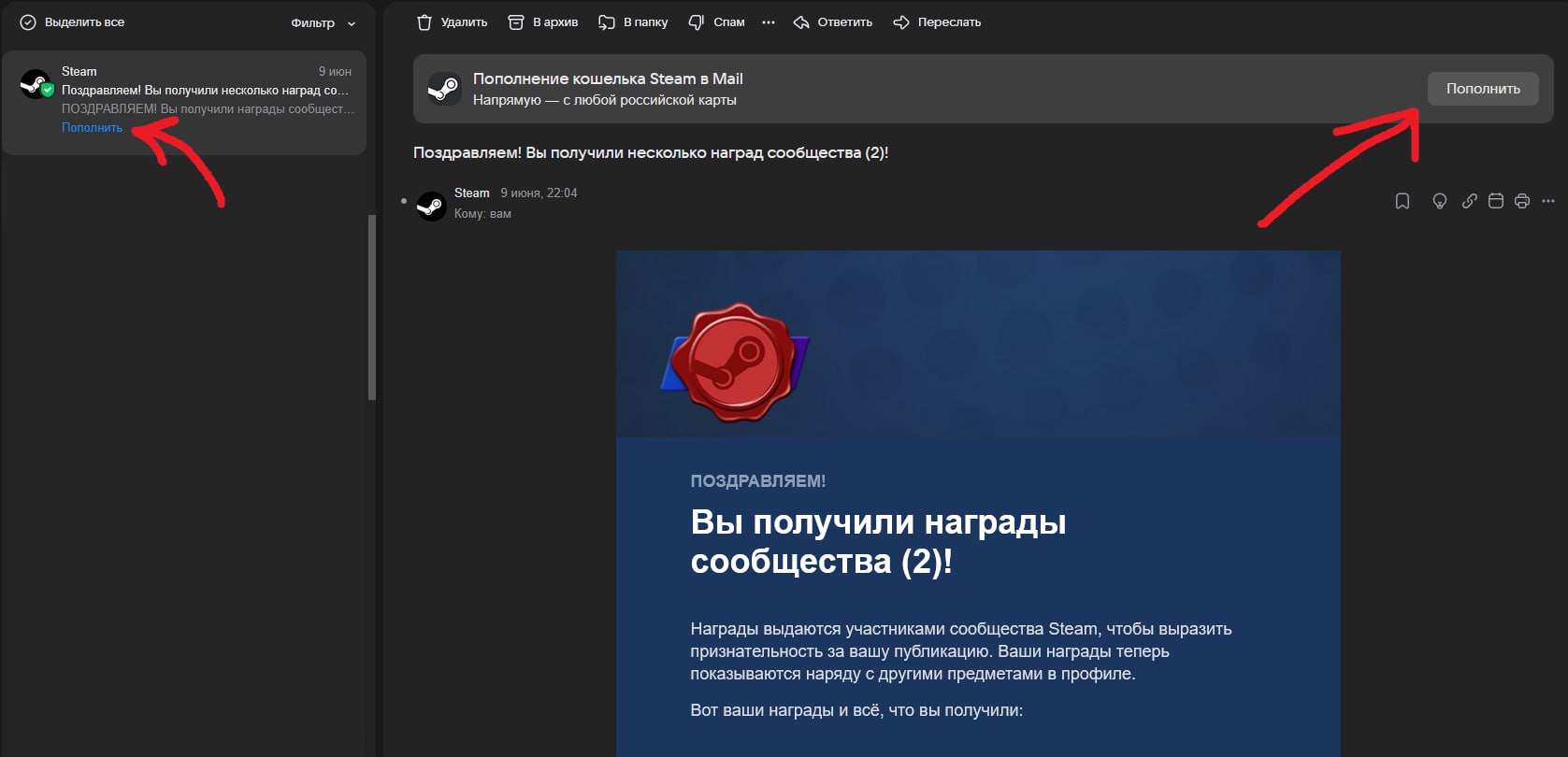This screenshot has width=1568, height=757.
Task: Click the Пополнить button in banner
Action: (x=1483, y=89)
